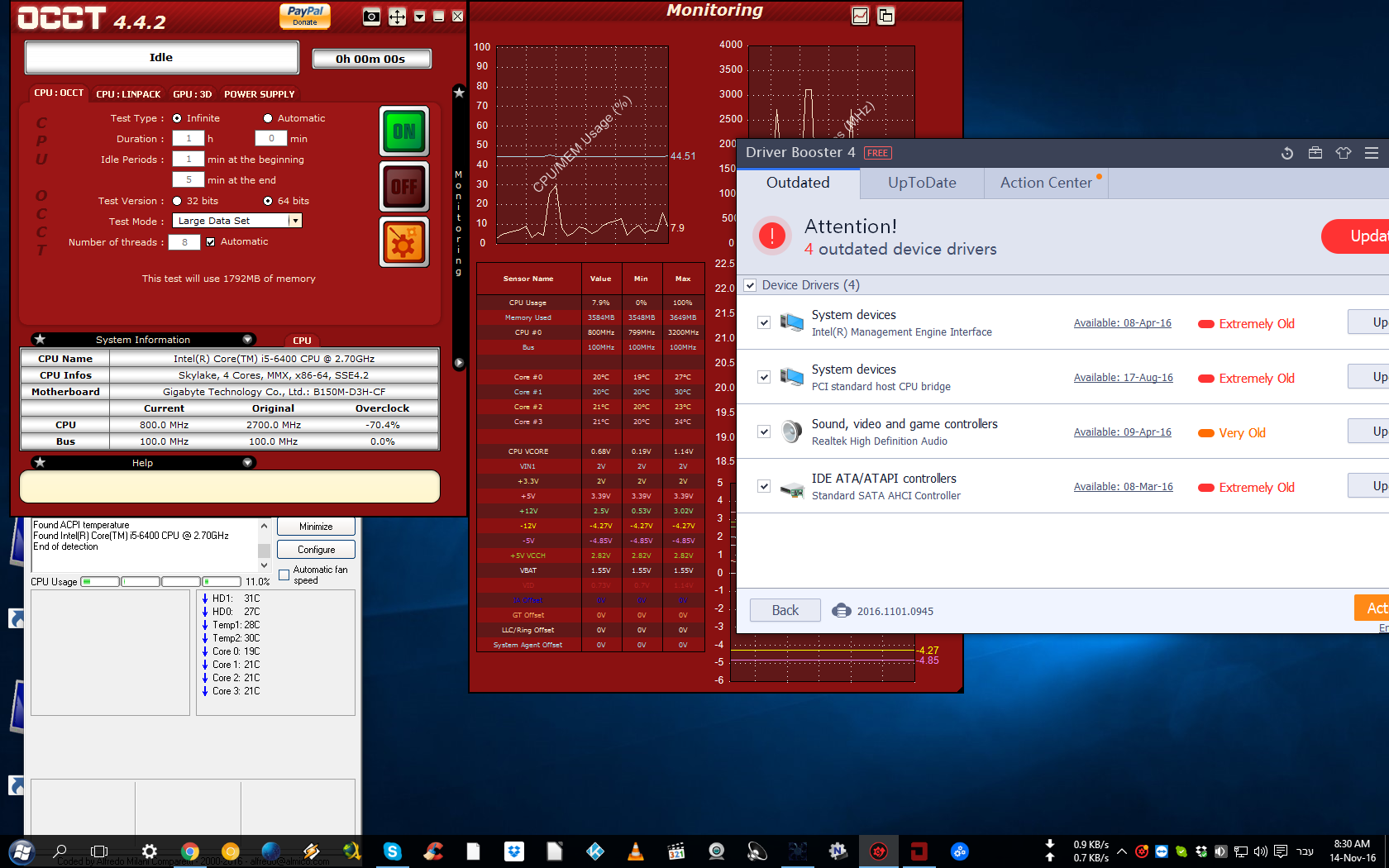Open Driver Booster toolbox briefcase icon

click(1315, 153)
